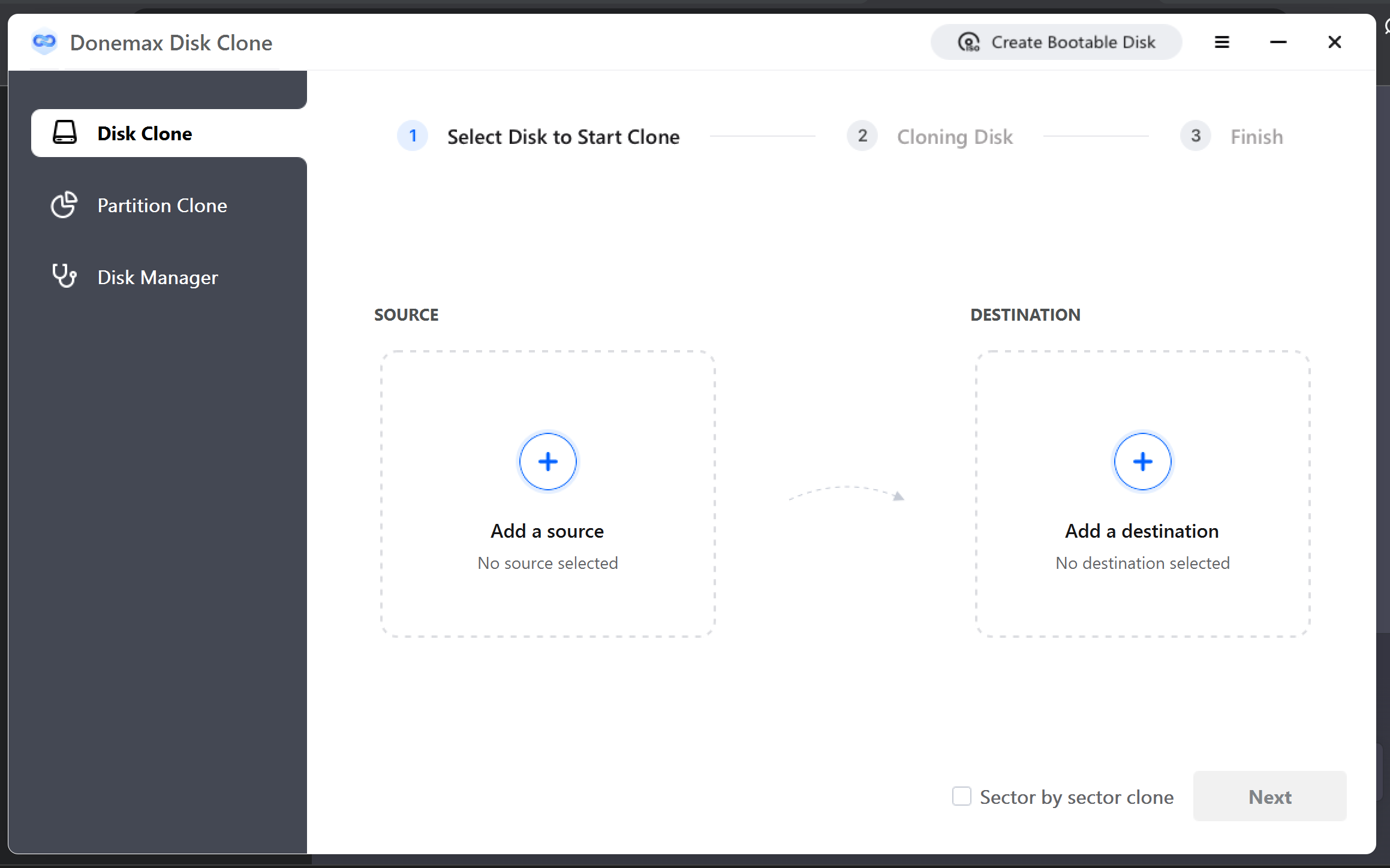Click the DESTINATION heading

[1025, 315]
